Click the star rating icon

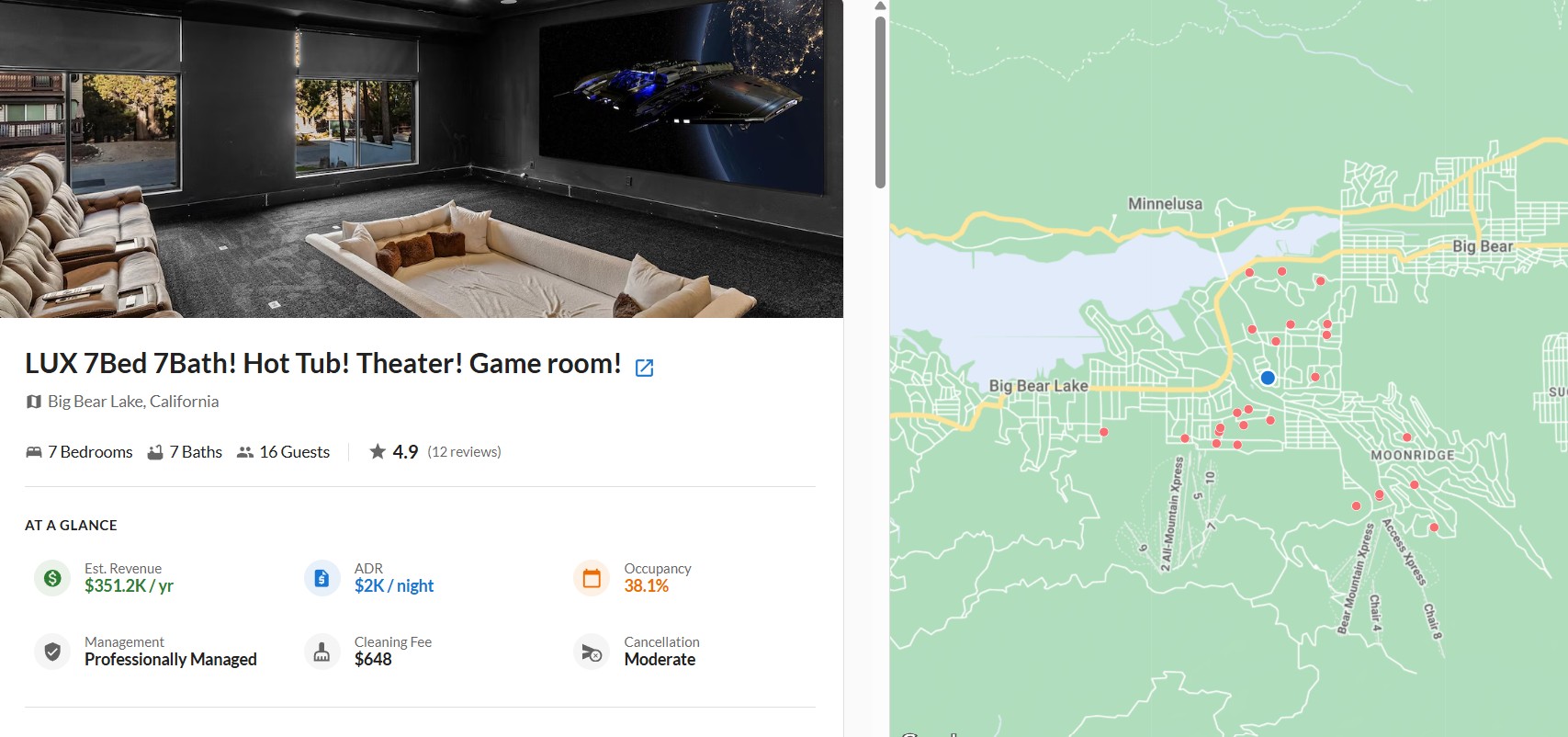[378, 451]
